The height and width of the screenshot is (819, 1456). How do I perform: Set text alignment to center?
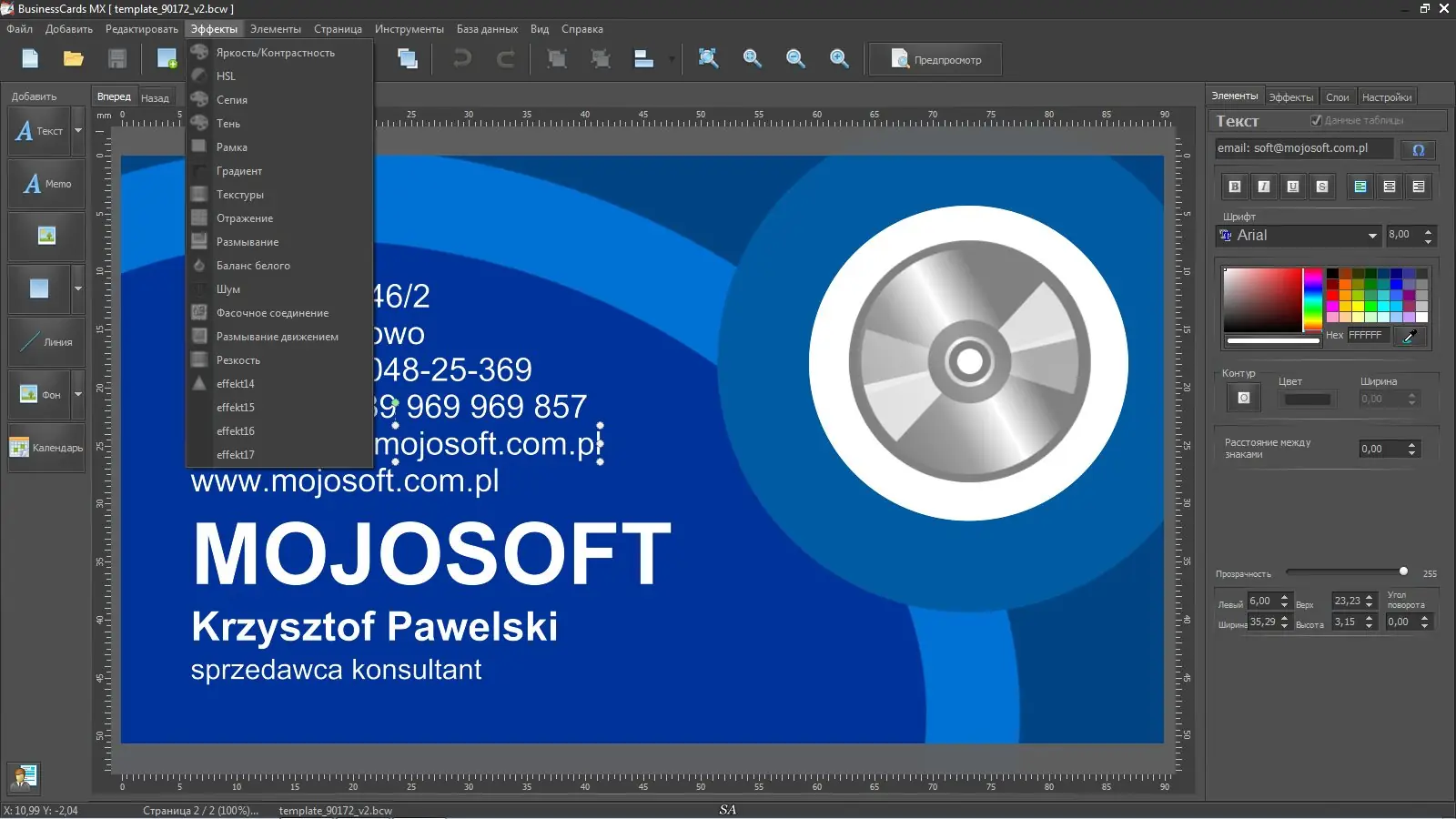click(1390, 187)
